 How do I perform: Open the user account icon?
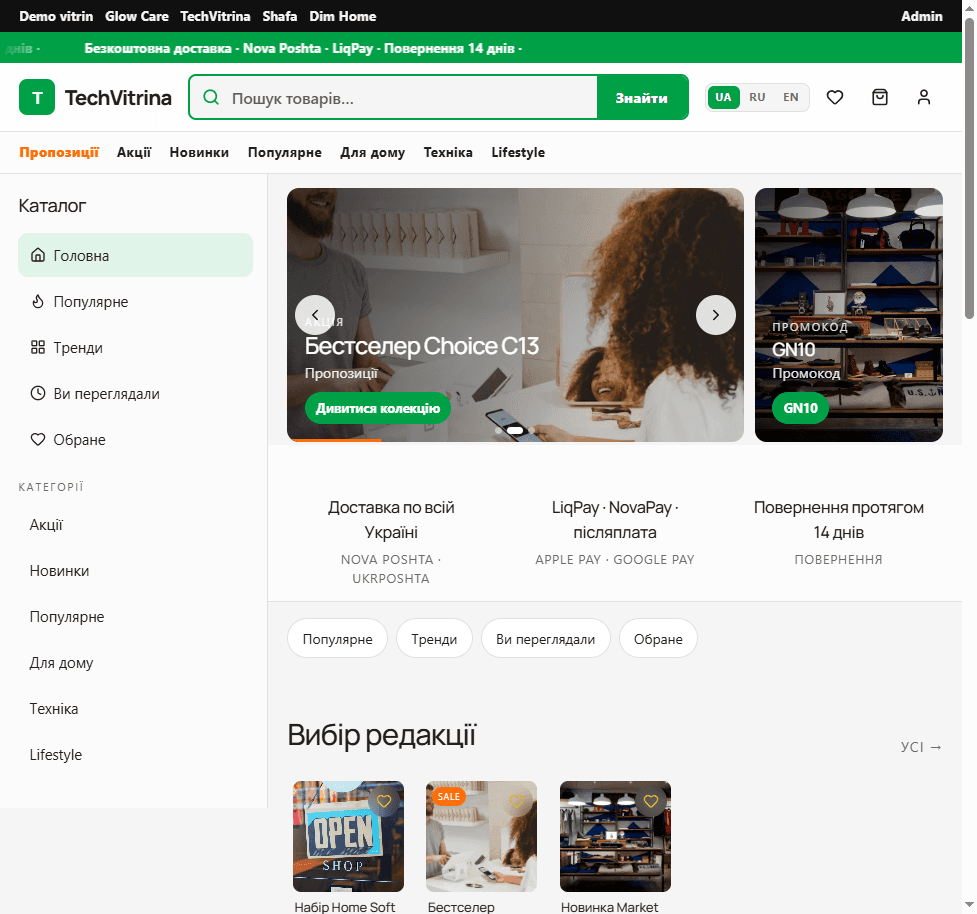924,97
